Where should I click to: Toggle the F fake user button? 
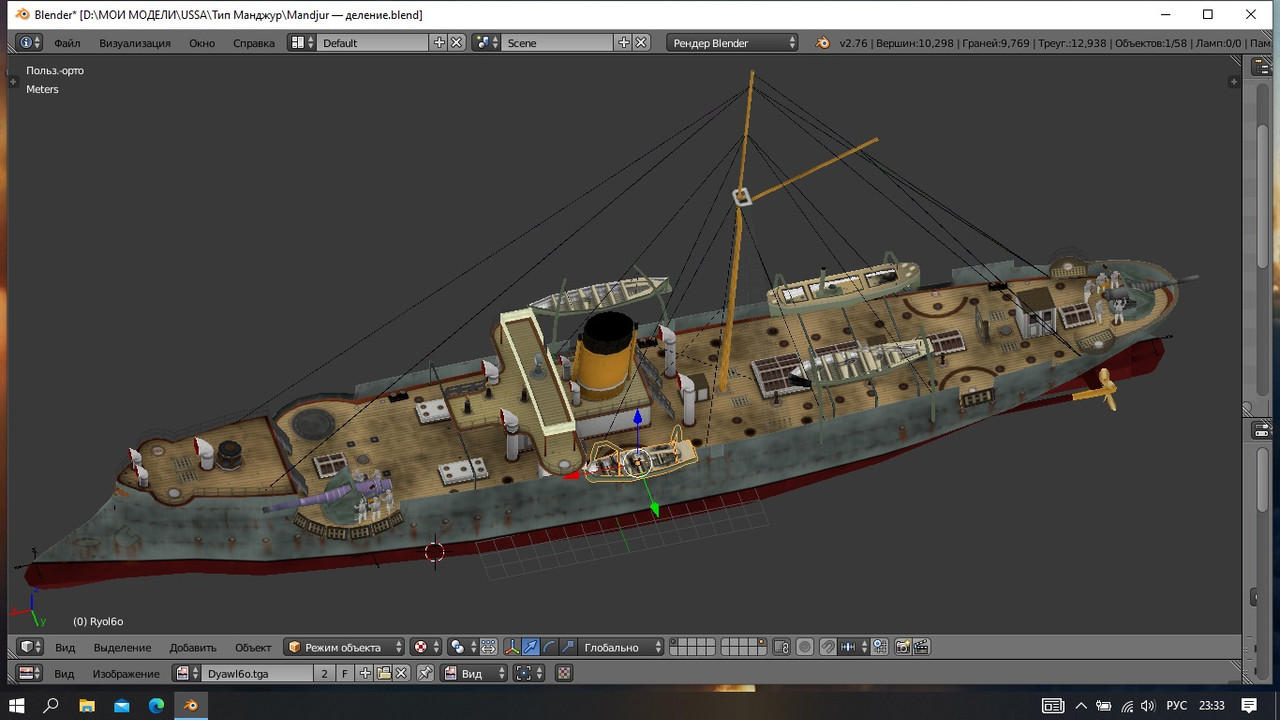click(345, 673)
